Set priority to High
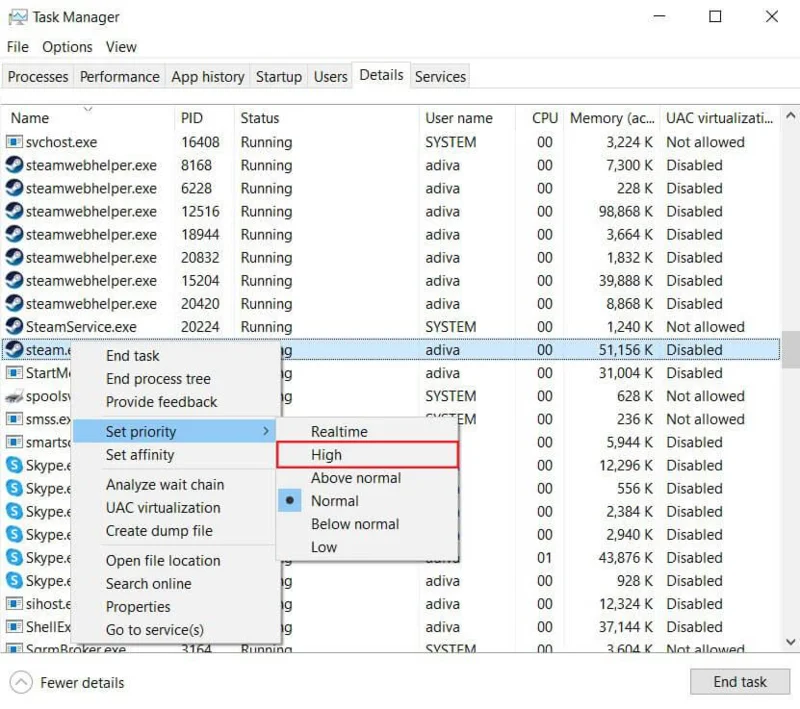Screen dimensions: 800x709 (367, 454)
